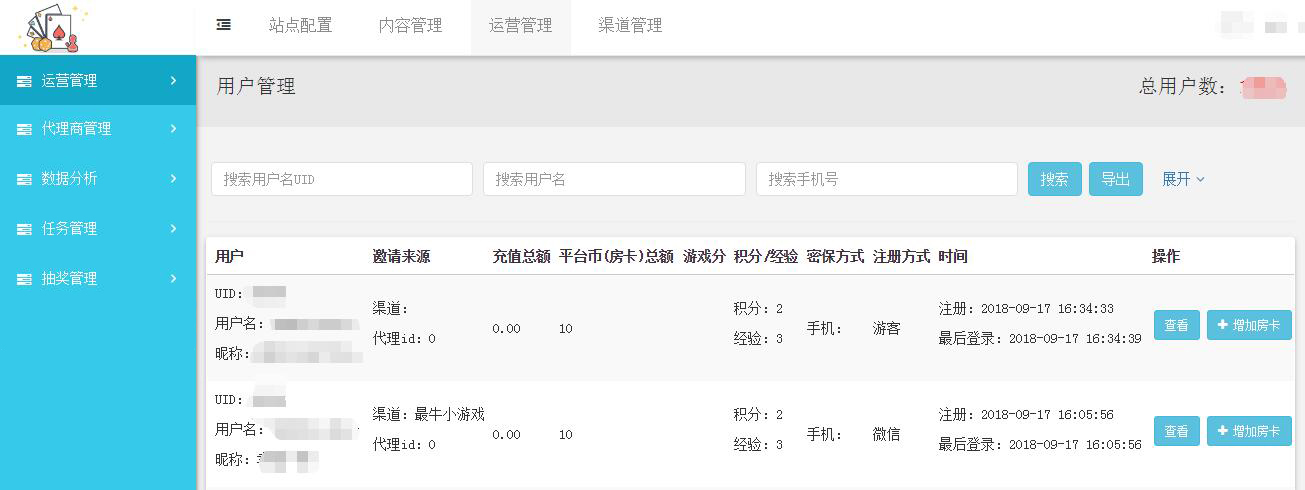This screenshot has width=1305, height=490.
Task: Click the playing cards logo icon
Action: pos(51,28)
